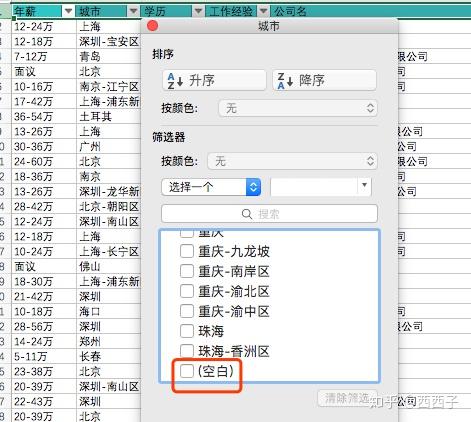Open the 选择一个 condition dropdown
This screenshot has width=471, height=422.
click(x=211, y=187)
